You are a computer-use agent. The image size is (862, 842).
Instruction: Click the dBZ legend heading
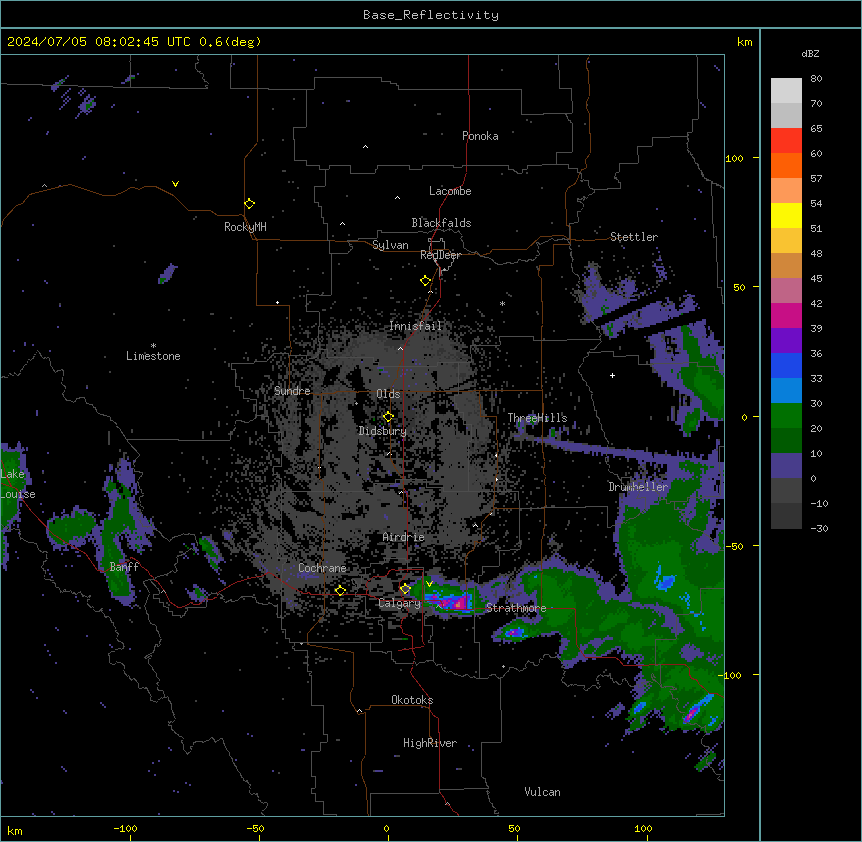(x=810, y=53)
